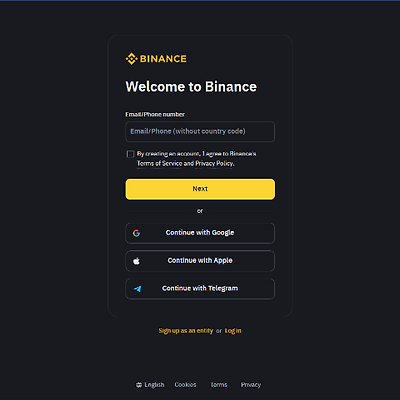
Task: Click the yellow Next button
Action: pos(200,189)
